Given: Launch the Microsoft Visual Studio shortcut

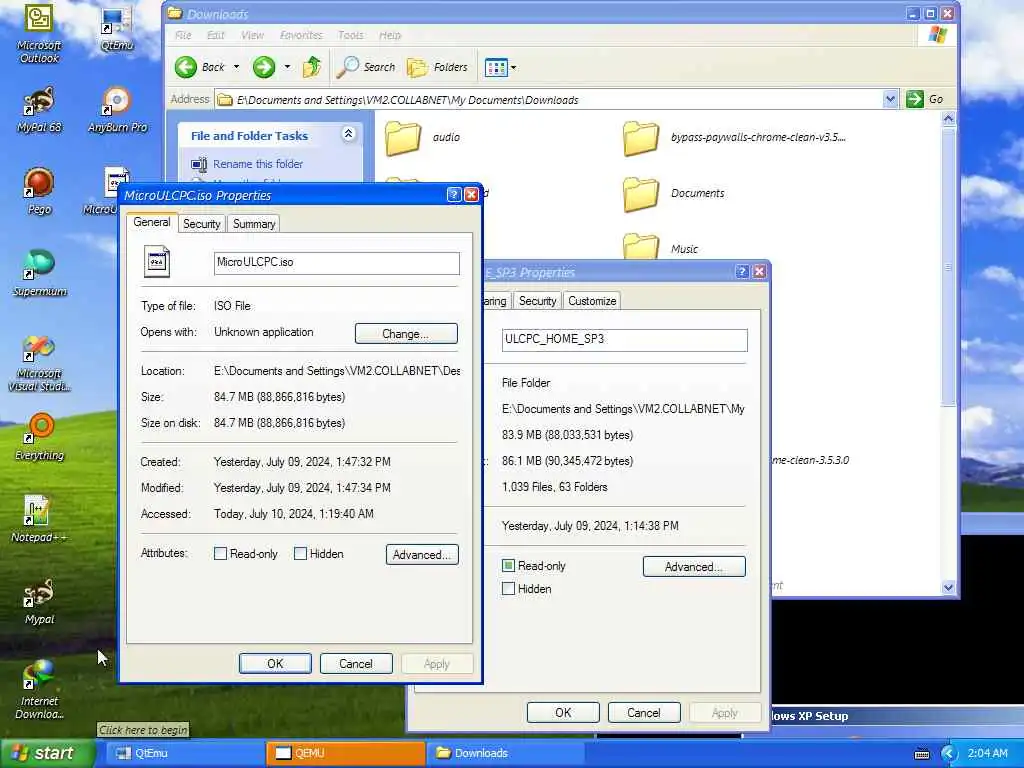Looking at the screenshot, I should tap(39, 363).
